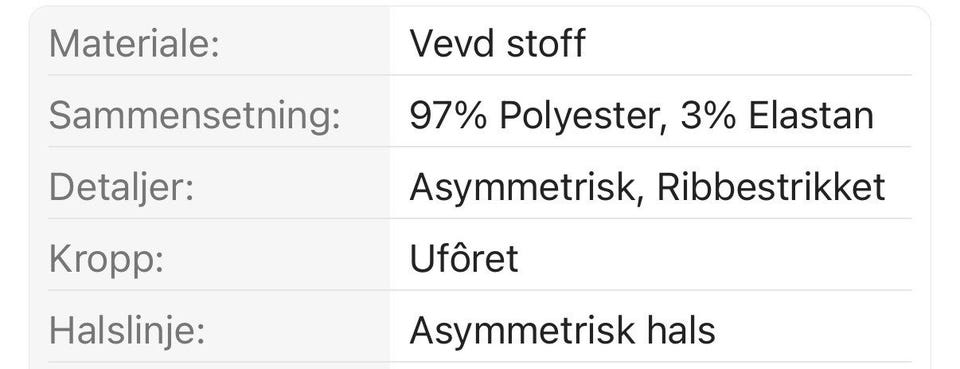Image resolution: width=960 pixels, height=369 pixels.
Task: Select the Detaljer label
Action: click(x=121, y=187)
